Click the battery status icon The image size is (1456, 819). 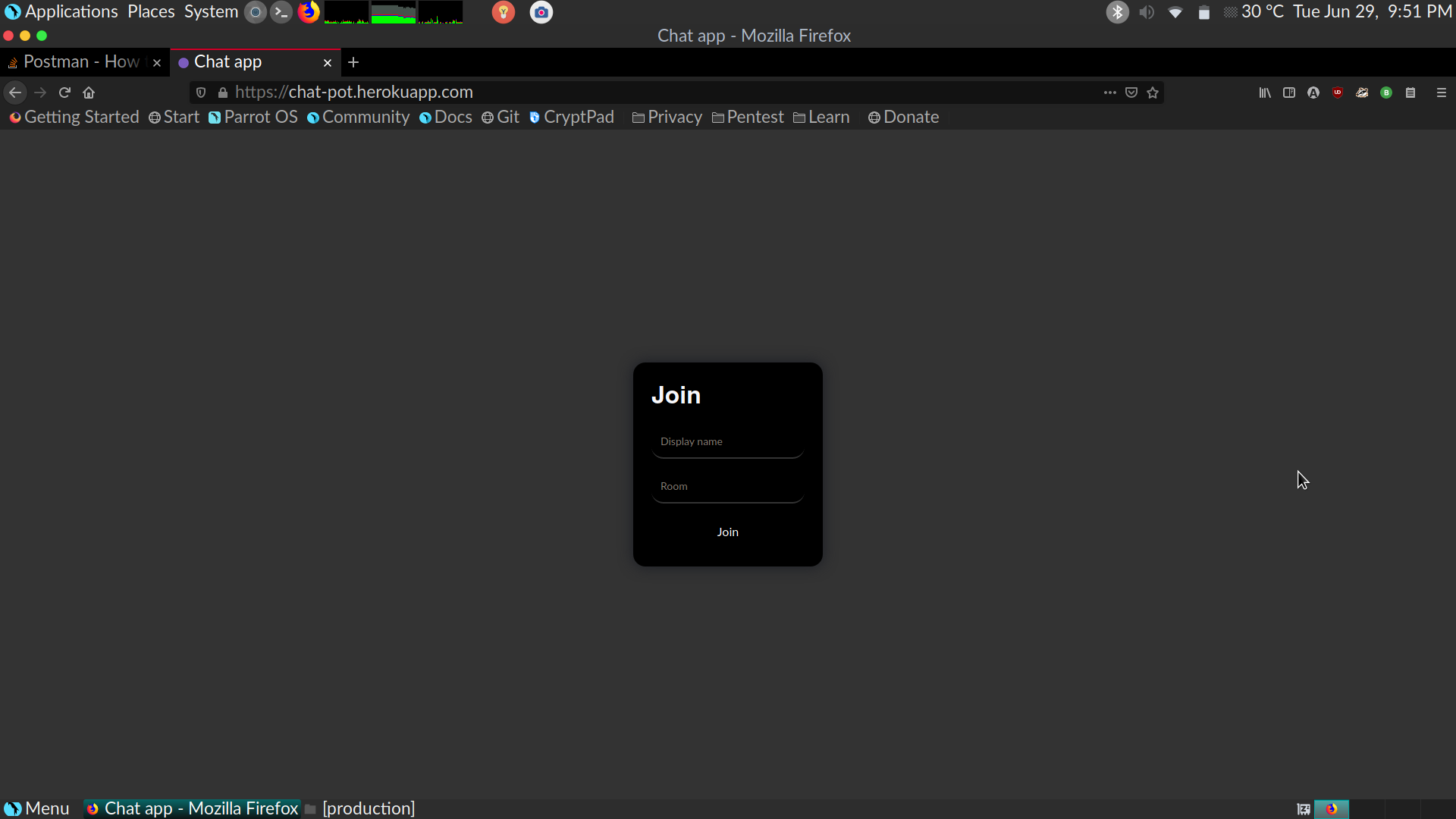1201,12
